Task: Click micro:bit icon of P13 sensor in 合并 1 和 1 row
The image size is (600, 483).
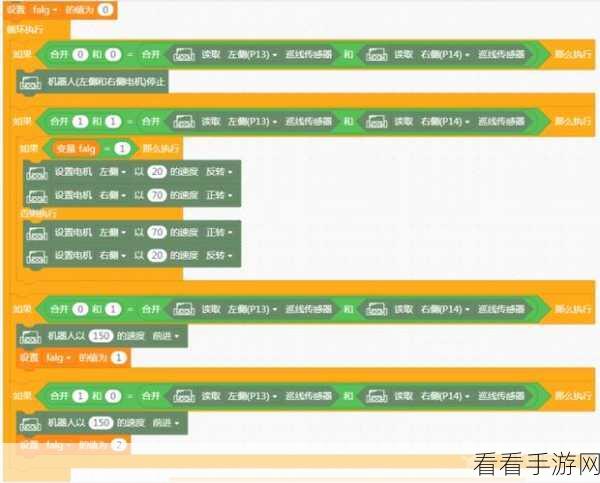Action: click(x=184, y=122)
